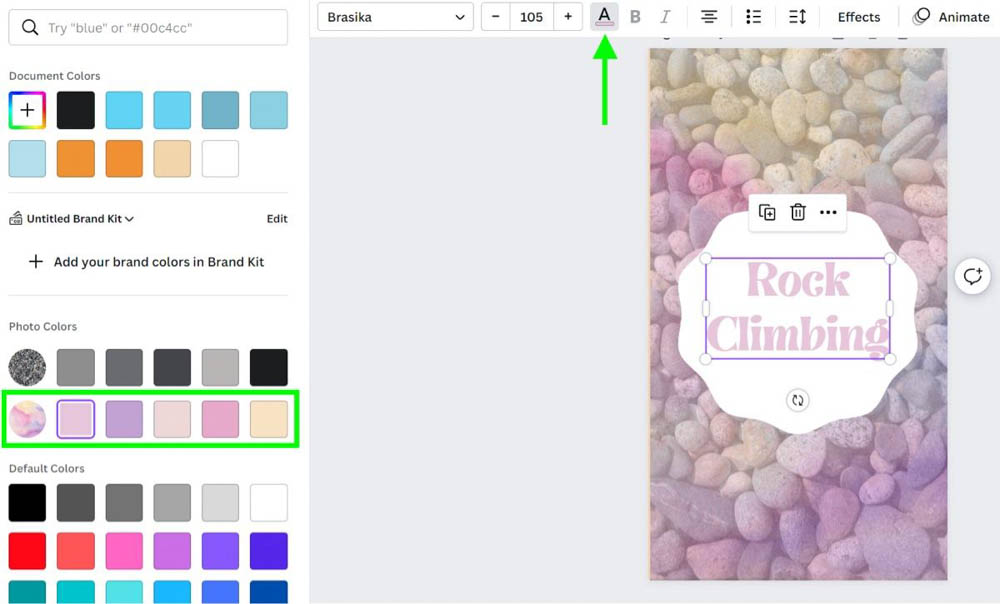1000x604 pixels.
Task: Pick the peach beige document color
Action: [x=172, y=159]
